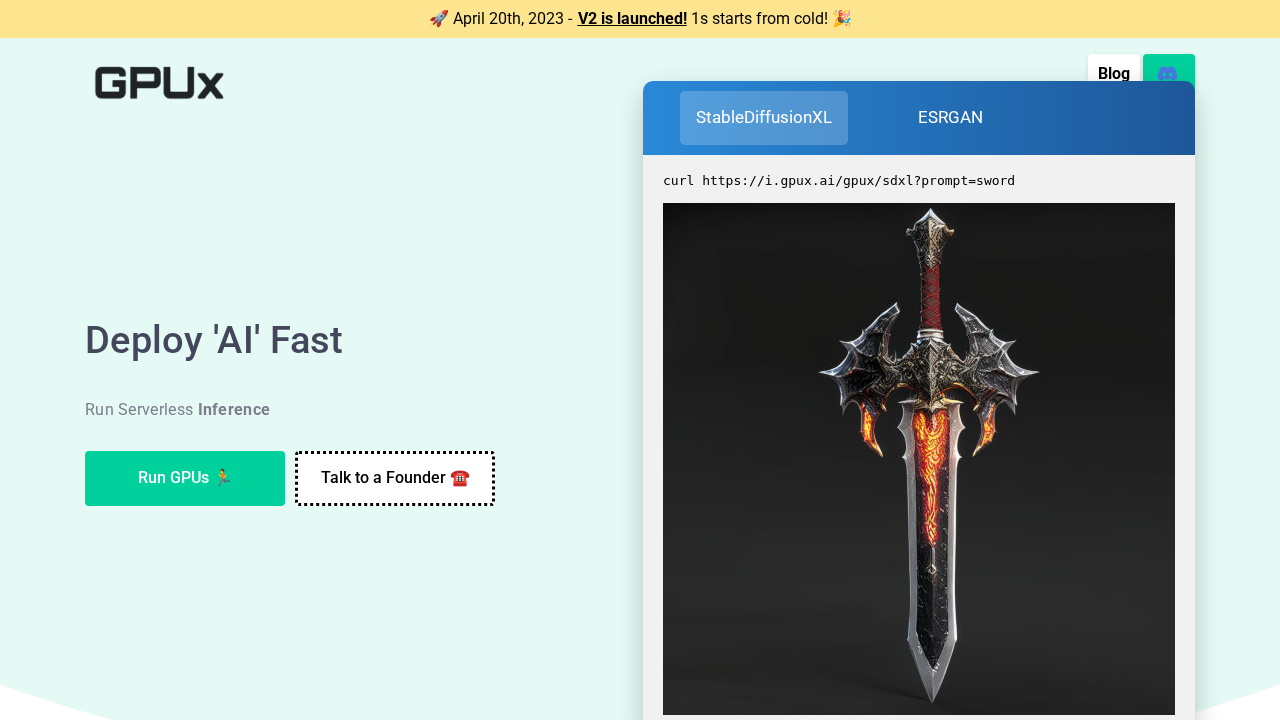1280x720 pixels.
Task: Click the curl command text
Action: [x=838, y=181]
